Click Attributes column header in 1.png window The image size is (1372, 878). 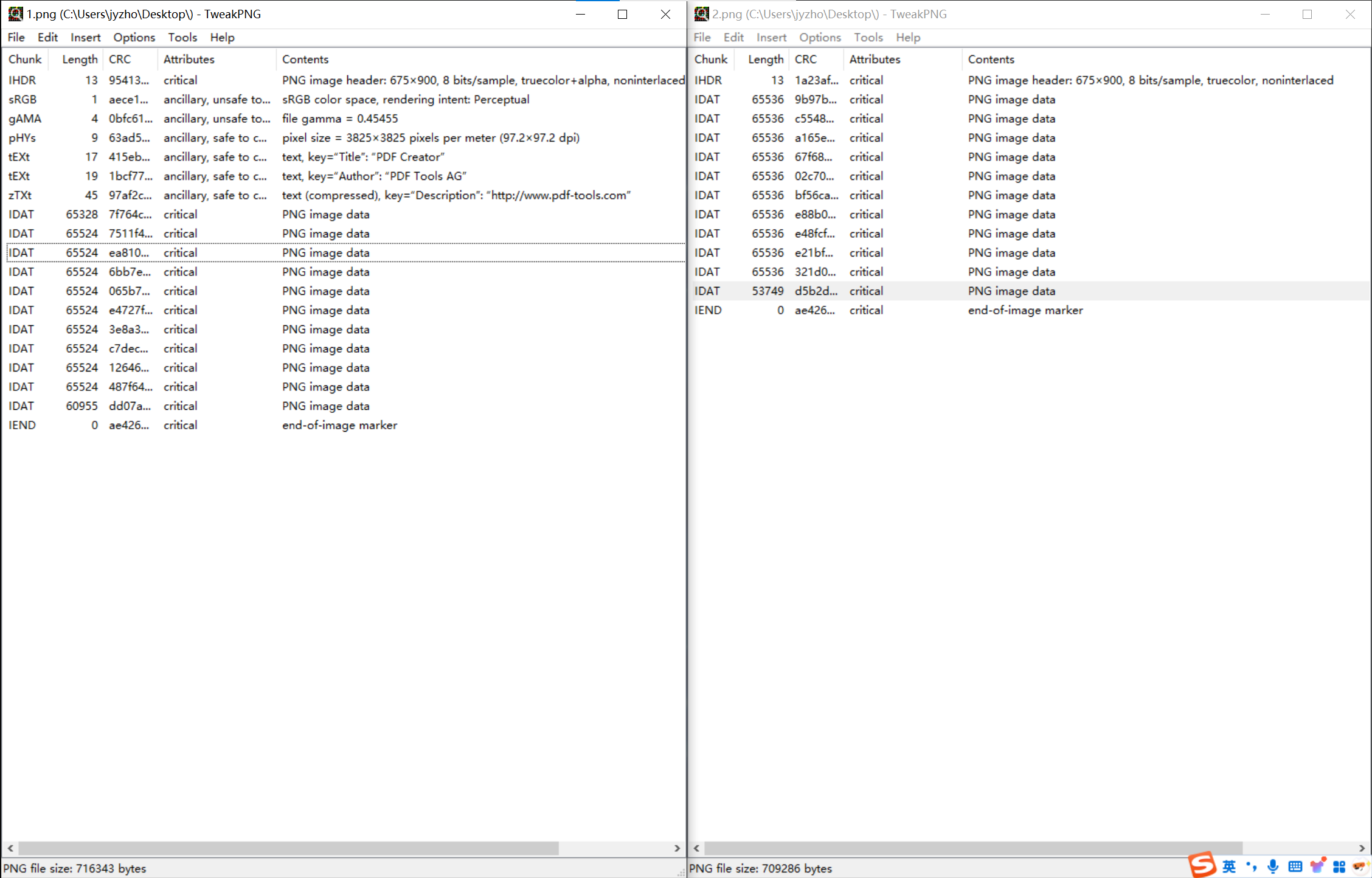(217, 59)
